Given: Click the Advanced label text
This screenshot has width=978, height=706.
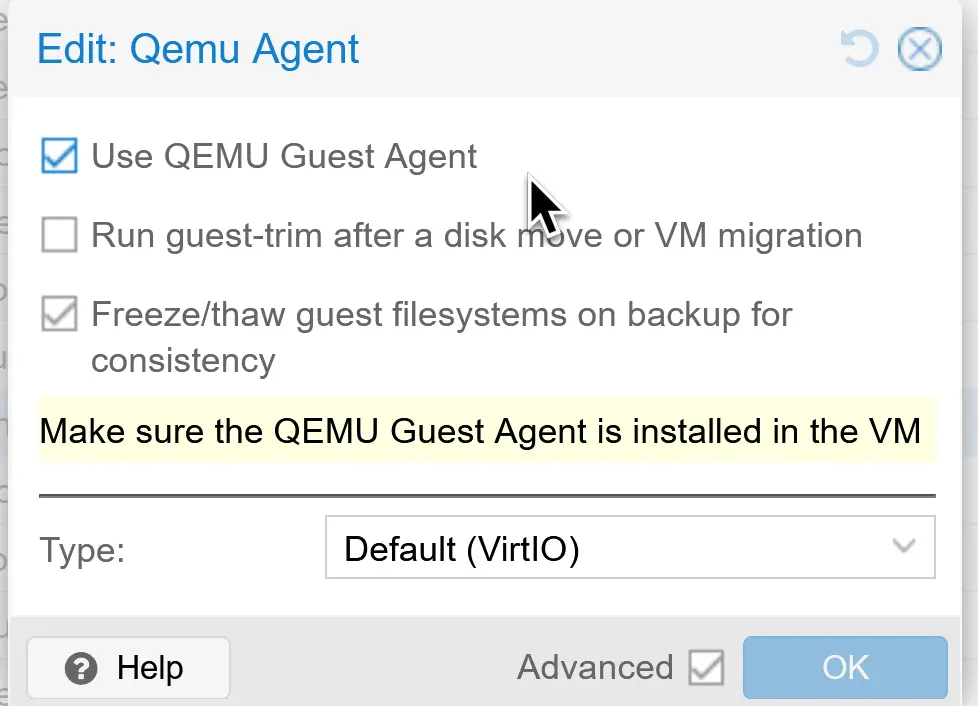Looking at the screenshot, I should click(x=594, y=667).
